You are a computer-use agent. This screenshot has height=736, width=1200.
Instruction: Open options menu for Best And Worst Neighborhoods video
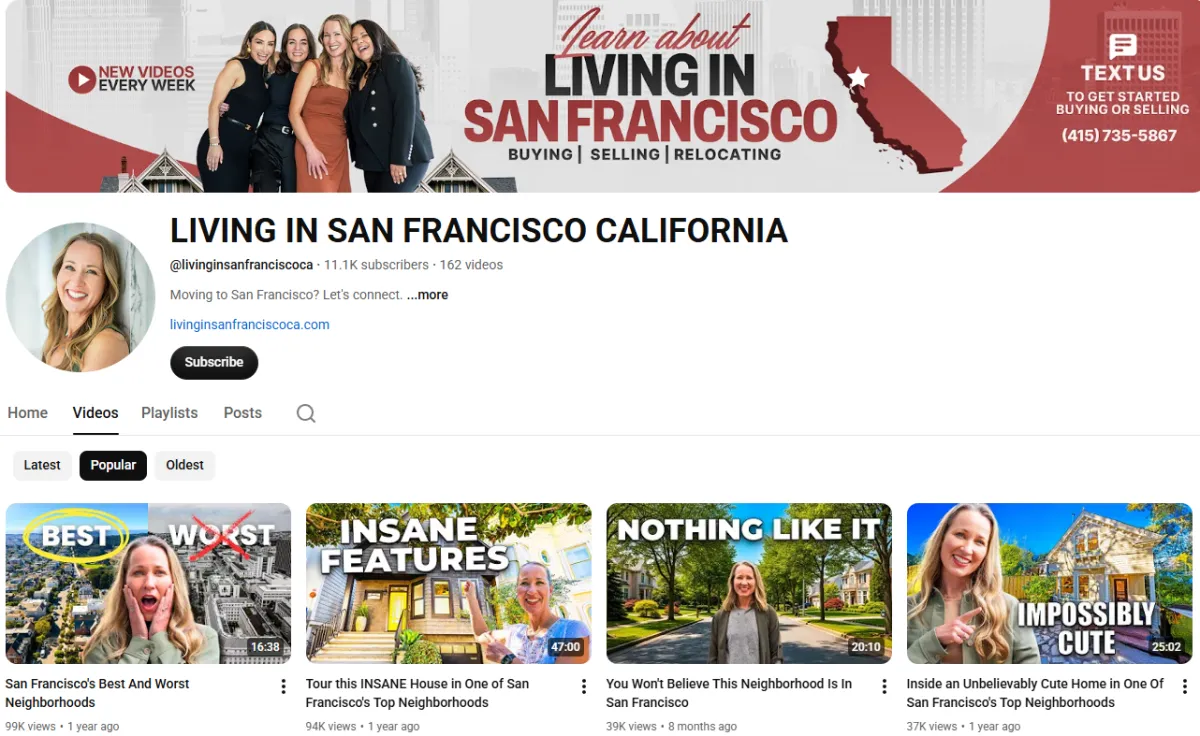tap(283, 686)
